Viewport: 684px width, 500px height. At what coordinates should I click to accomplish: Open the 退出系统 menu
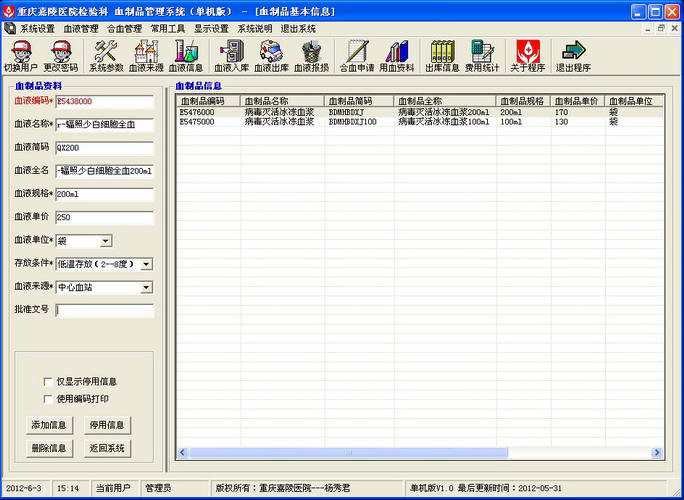(x=298, y=29)
